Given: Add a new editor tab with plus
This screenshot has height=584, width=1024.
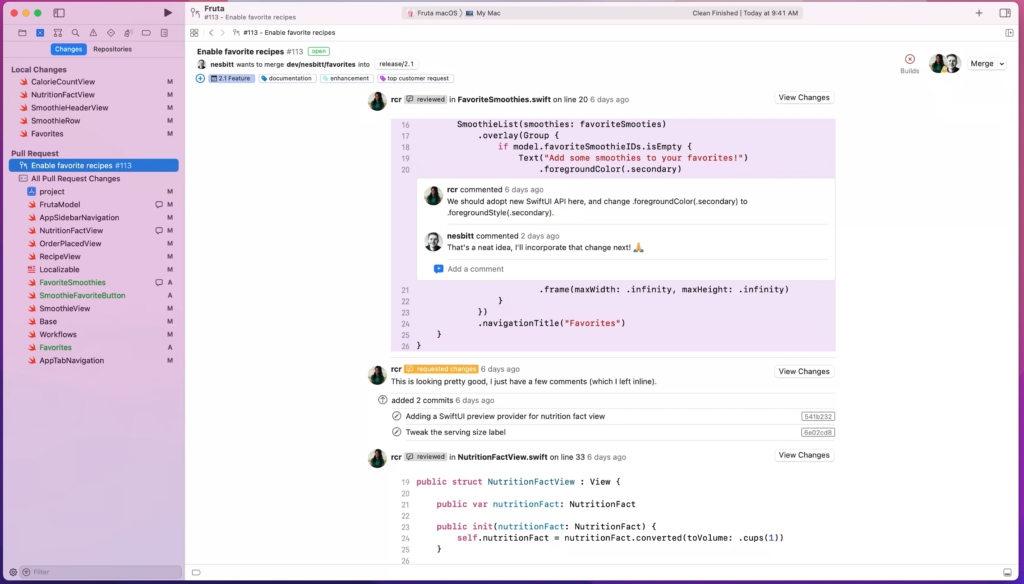Looking at the screenshot, I should coord(979,13).
